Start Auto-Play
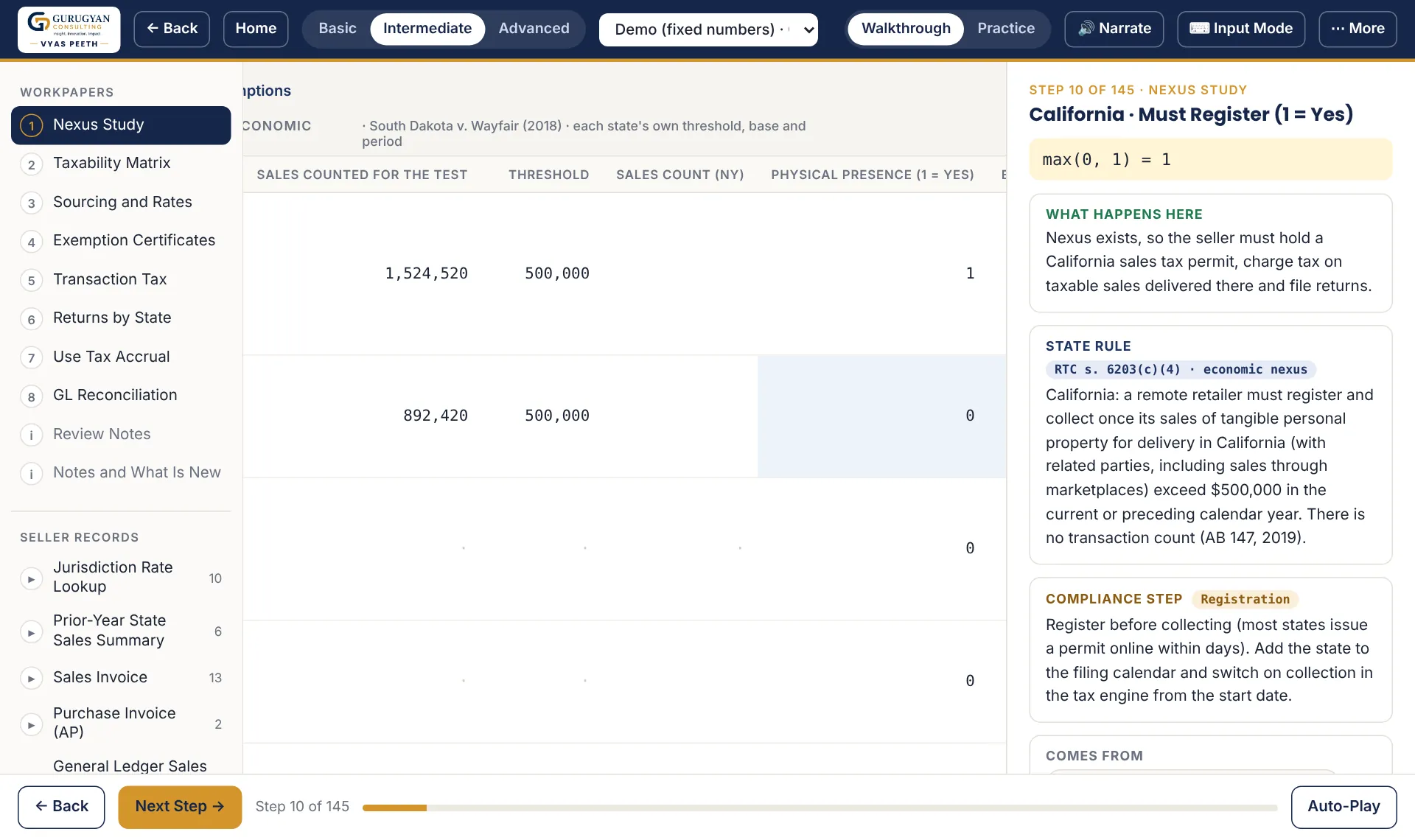 1344,807
